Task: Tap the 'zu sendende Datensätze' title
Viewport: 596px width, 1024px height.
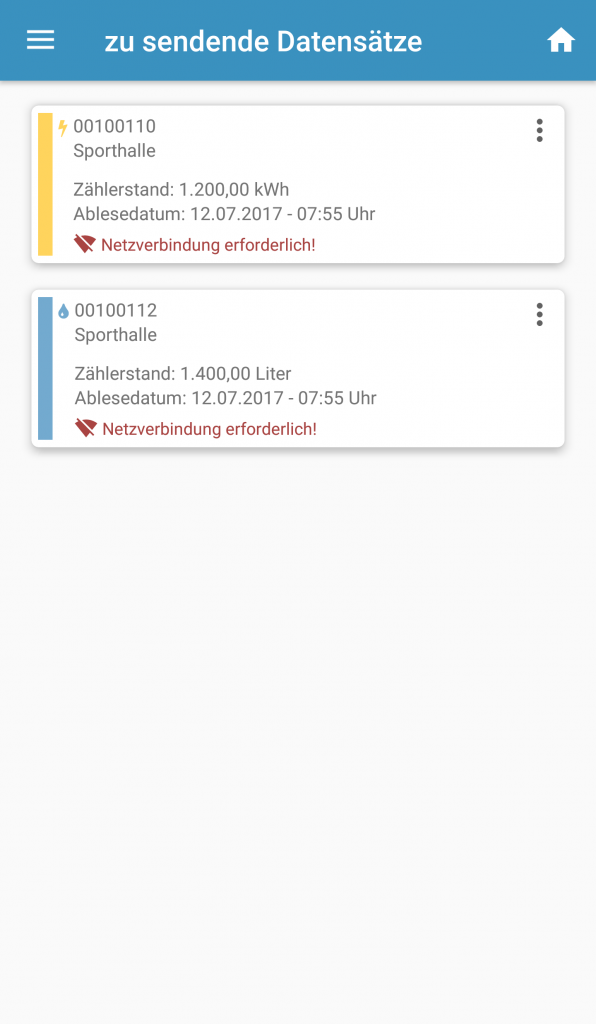Action: pyautogui.click(x=263, y=41)
